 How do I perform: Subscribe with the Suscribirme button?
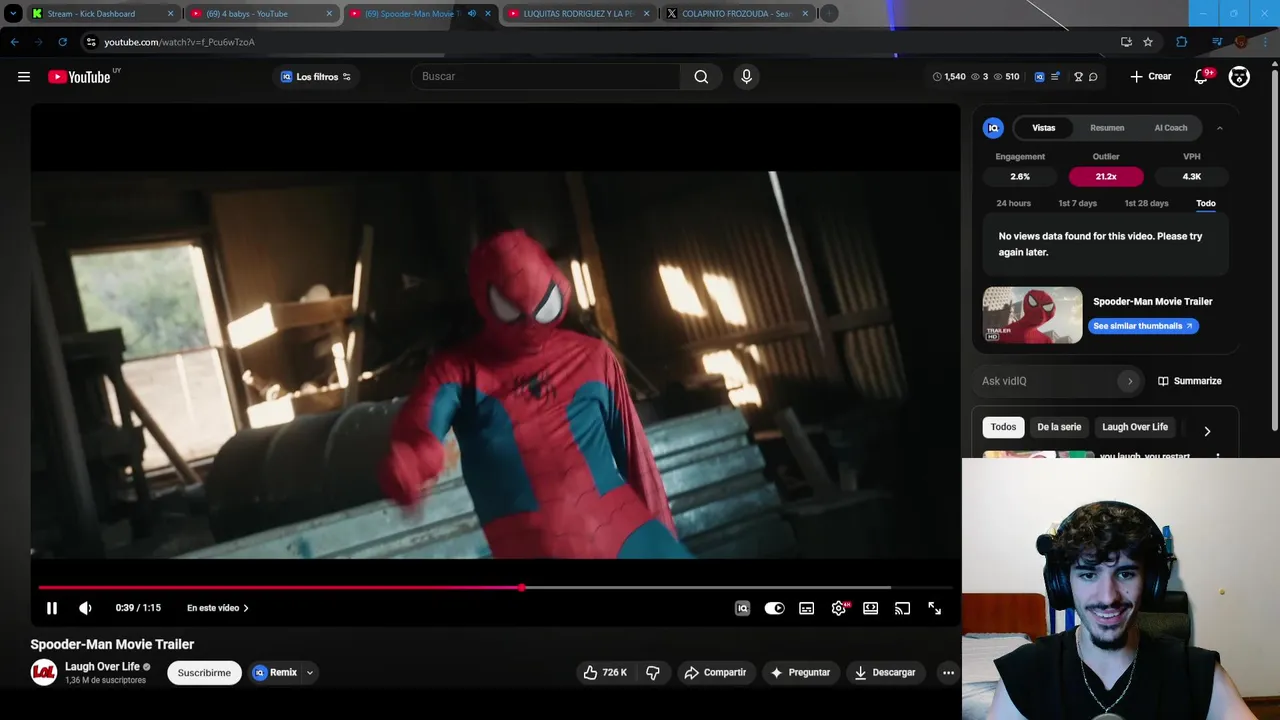(204, 673)
